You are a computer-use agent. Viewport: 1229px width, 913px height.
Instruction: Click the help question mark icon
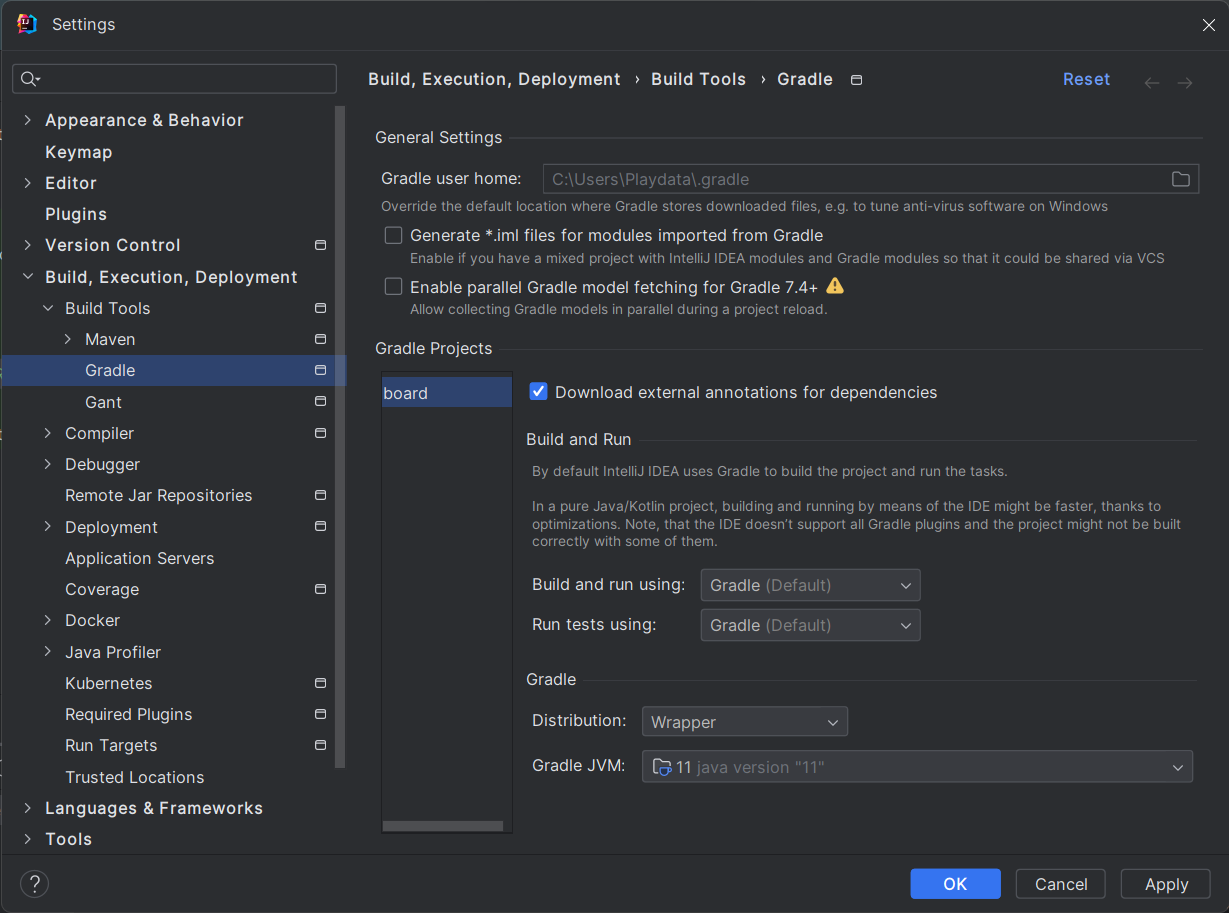point(34,884)
